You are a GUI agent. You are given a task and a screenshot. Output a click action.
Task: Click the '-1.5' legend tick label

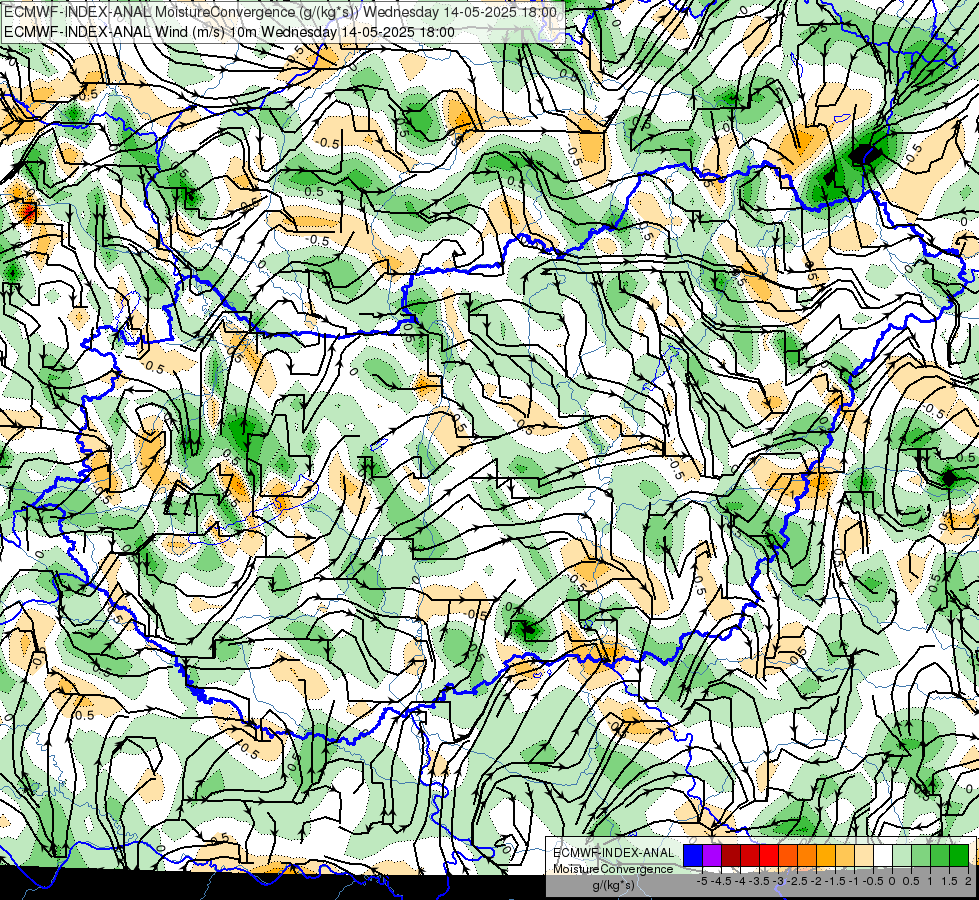tap(835, 881)
